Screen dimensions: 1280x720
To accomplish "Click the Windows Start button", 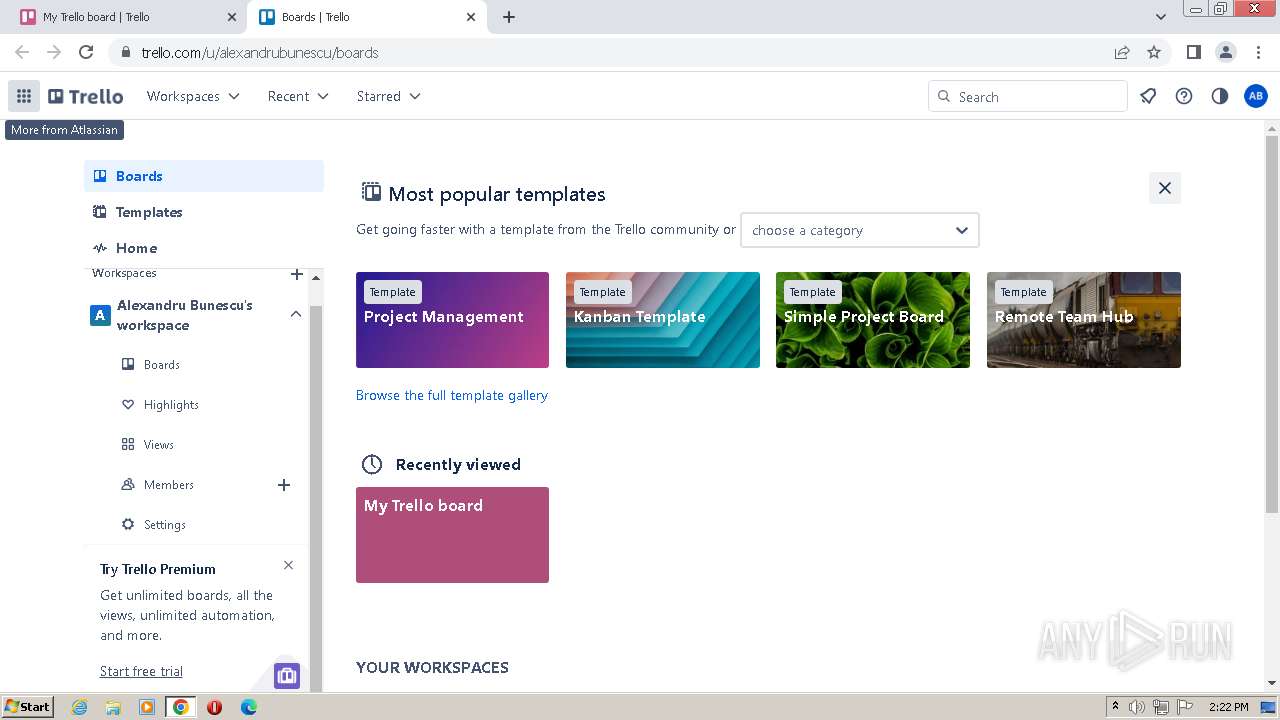I will point(28,706).
